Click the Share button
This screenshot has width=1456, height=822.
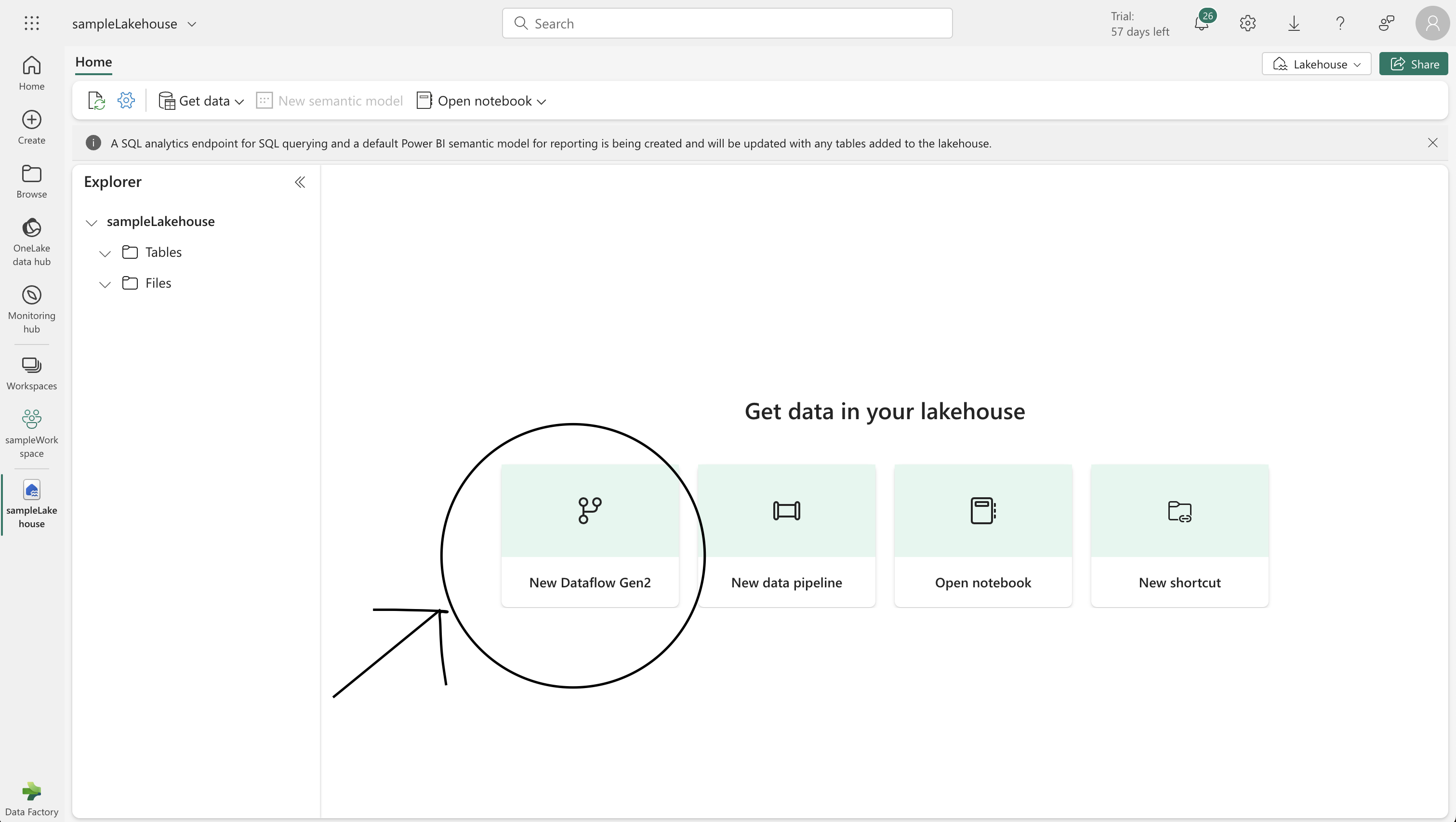tap(1413, 64)
